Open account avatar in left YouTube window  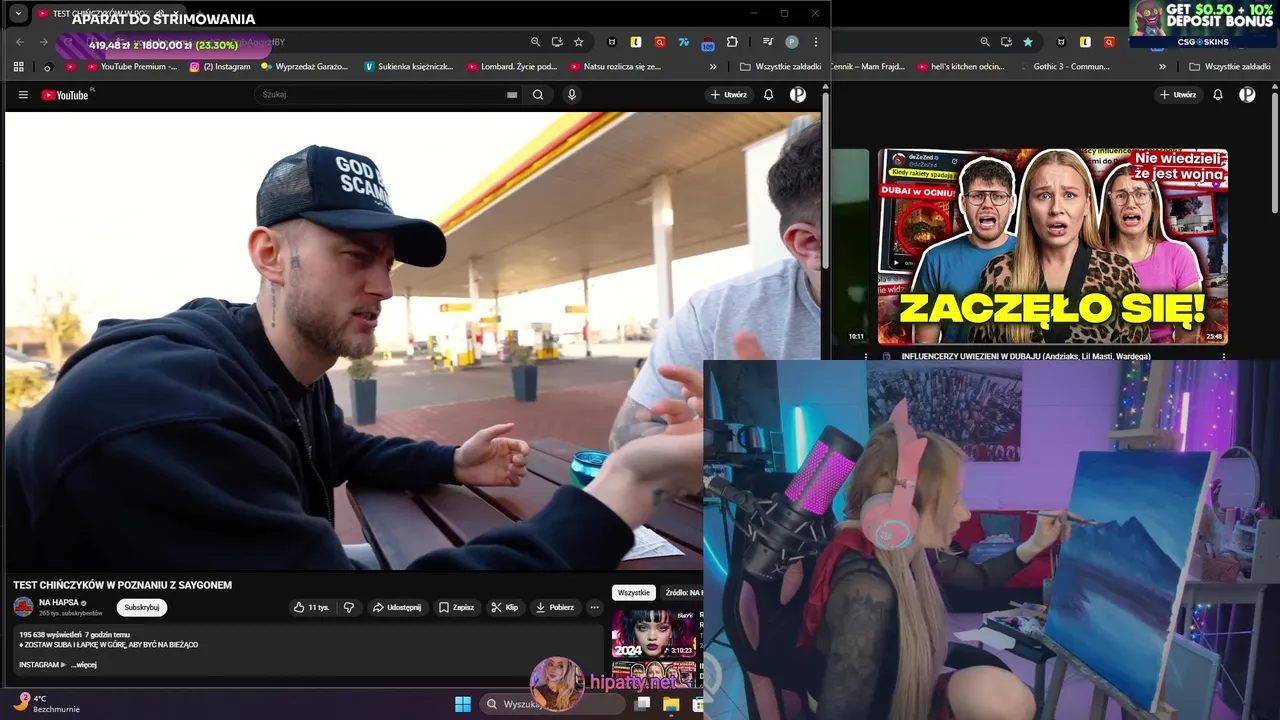(798, 95)
